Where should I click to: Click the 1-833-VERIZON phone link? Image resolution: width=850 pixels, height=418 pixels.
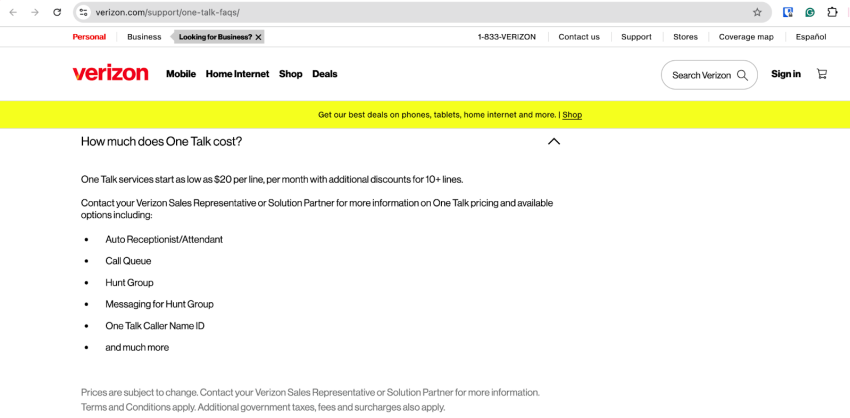[507, 37]
